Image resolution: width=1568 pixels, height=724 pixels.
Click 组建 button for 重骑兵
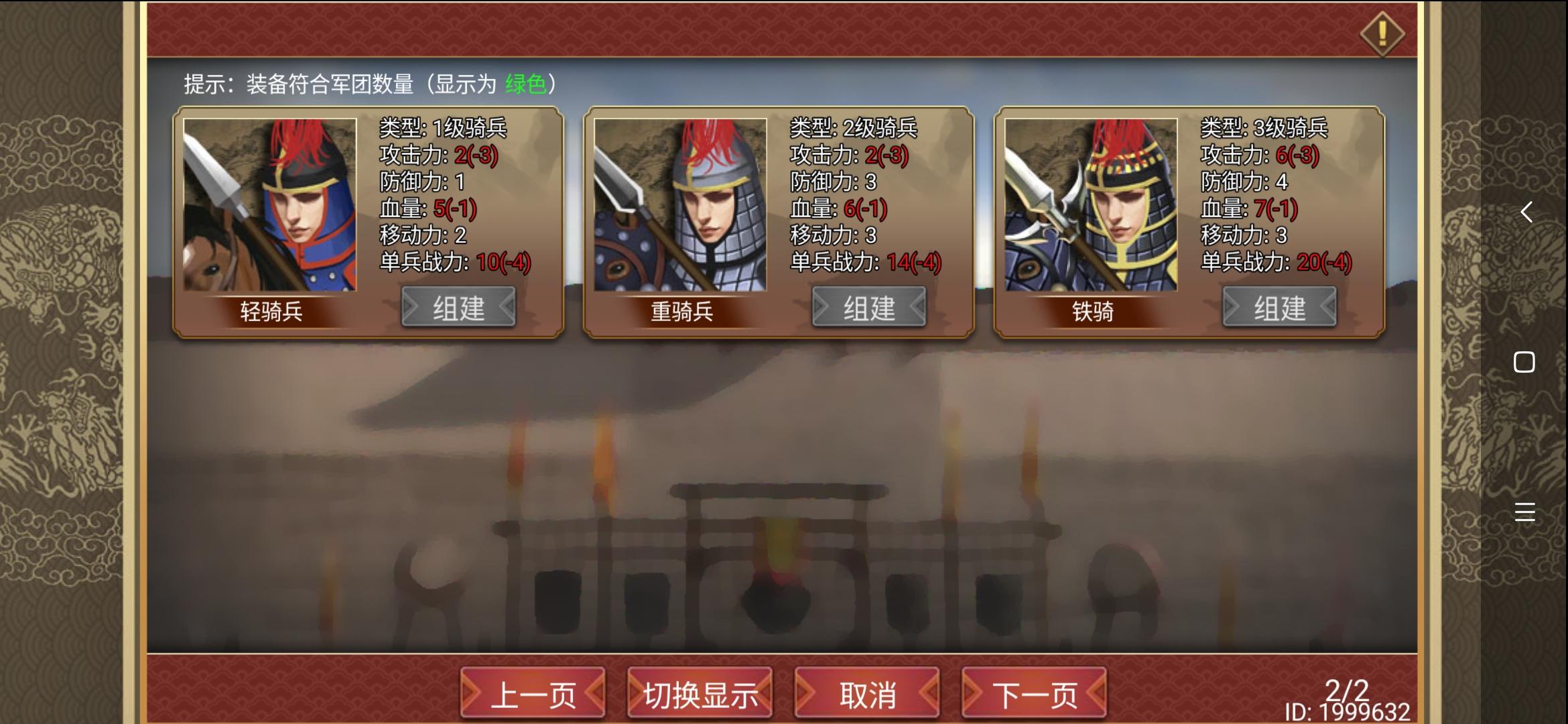[x=869, y=308]
